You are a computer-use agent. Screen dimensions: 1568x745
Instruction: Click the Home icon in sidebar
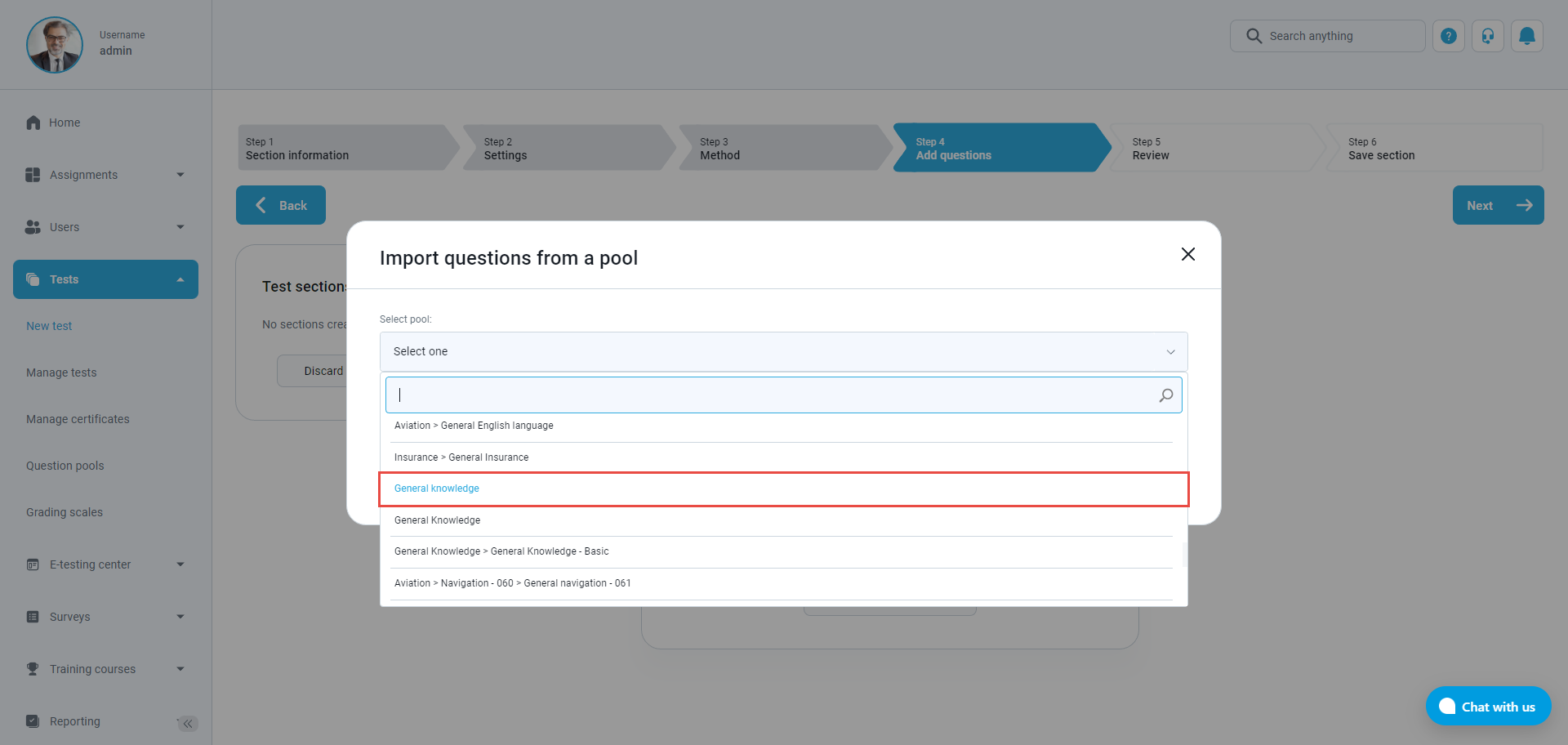pos(33,123)
